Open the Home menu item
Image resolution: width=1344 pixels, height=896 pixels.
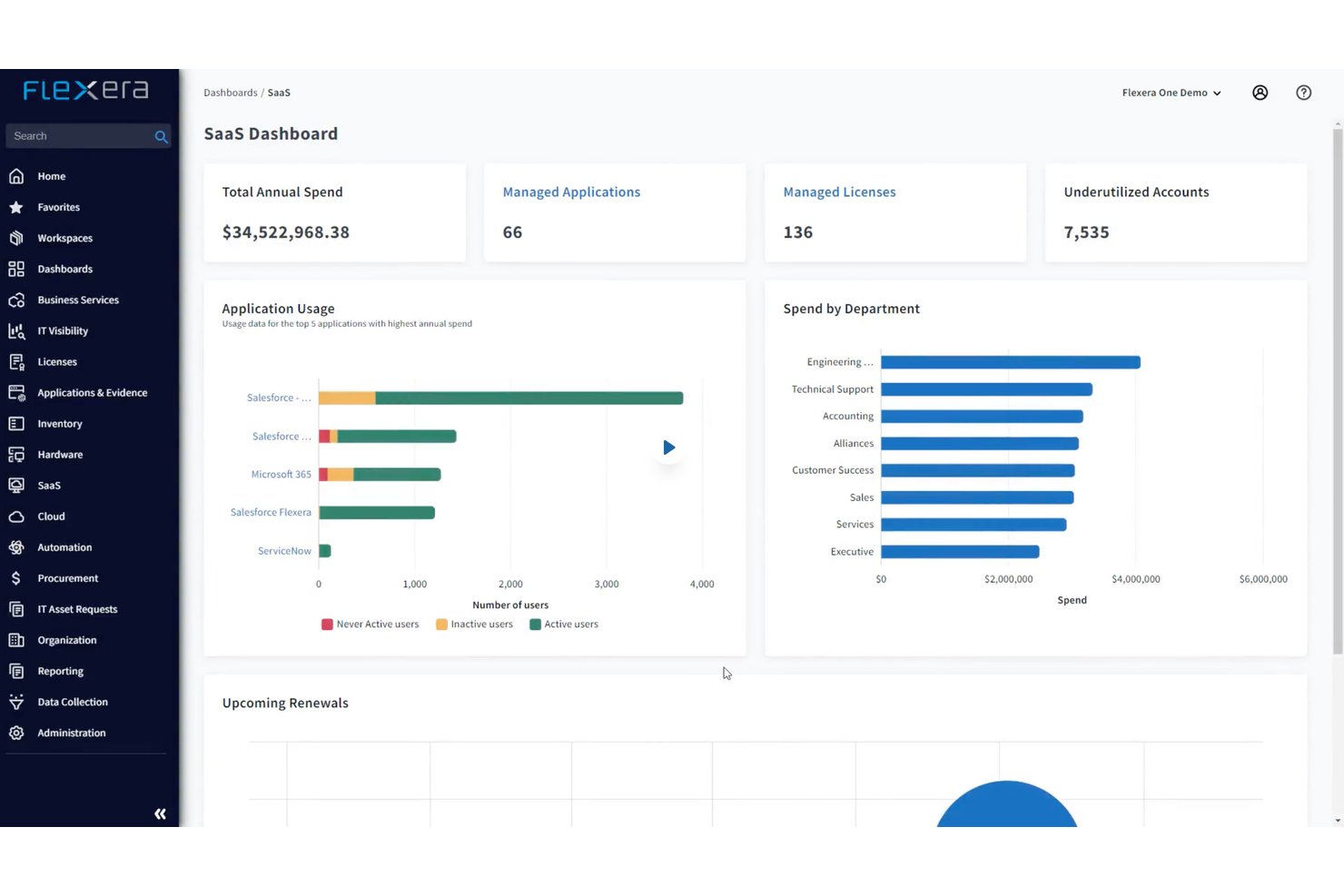coord(52,176)
